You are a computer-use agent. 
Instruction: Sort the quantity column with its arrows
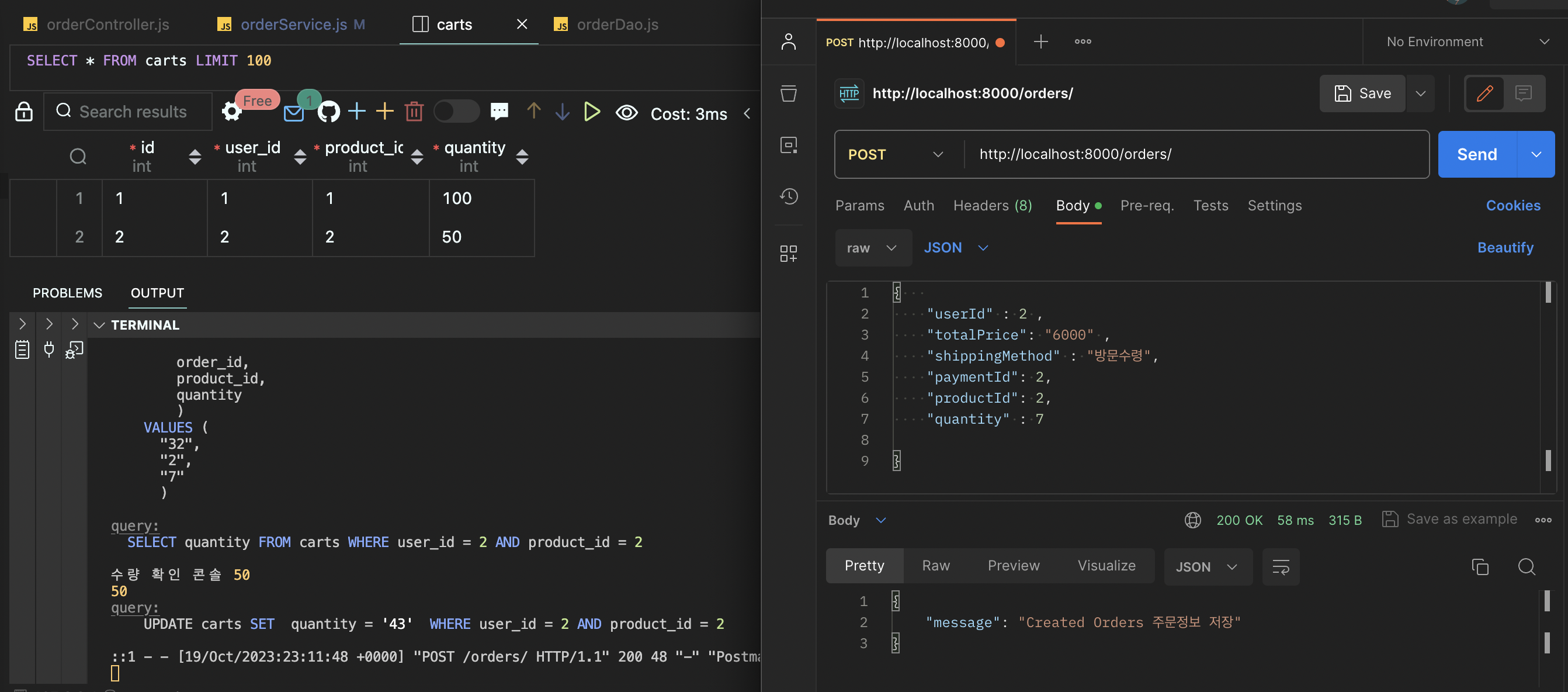pyautogui.click(x=522, y=157)
